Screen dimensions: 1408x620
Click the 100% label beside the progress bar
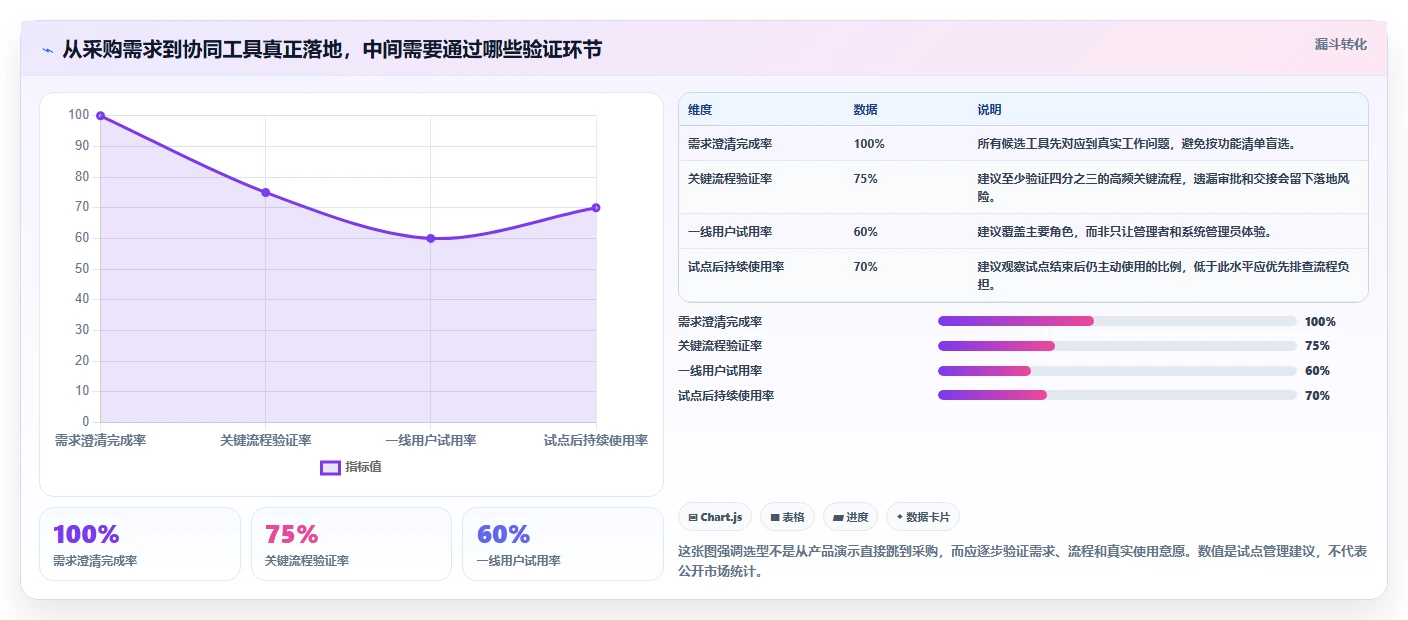pos(1320,322)
